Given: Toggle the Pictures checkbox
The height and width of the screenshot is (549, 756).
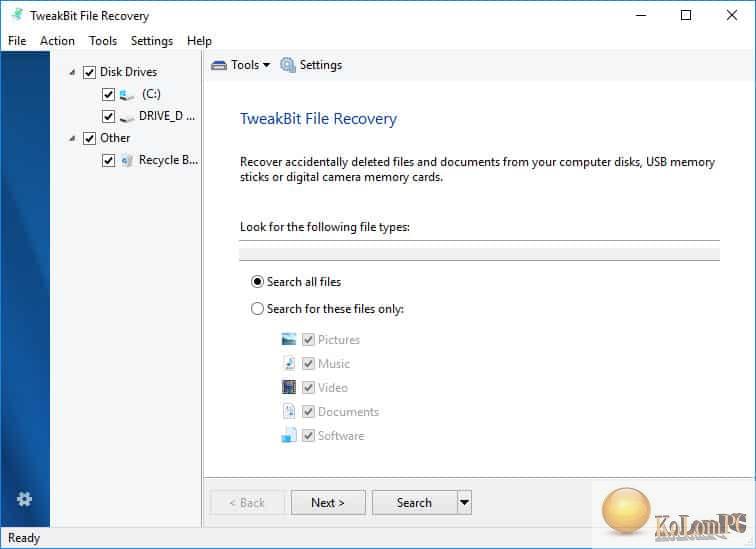Looking at the screenshot, I should pyautogui.click(x=309, y=340).
